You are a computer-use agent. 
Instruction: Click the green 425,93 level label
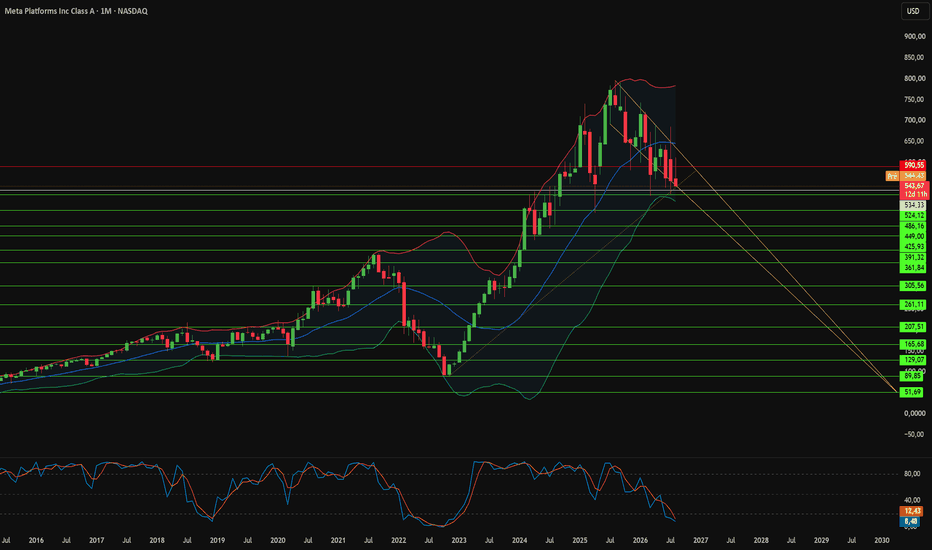coord(913,247)
